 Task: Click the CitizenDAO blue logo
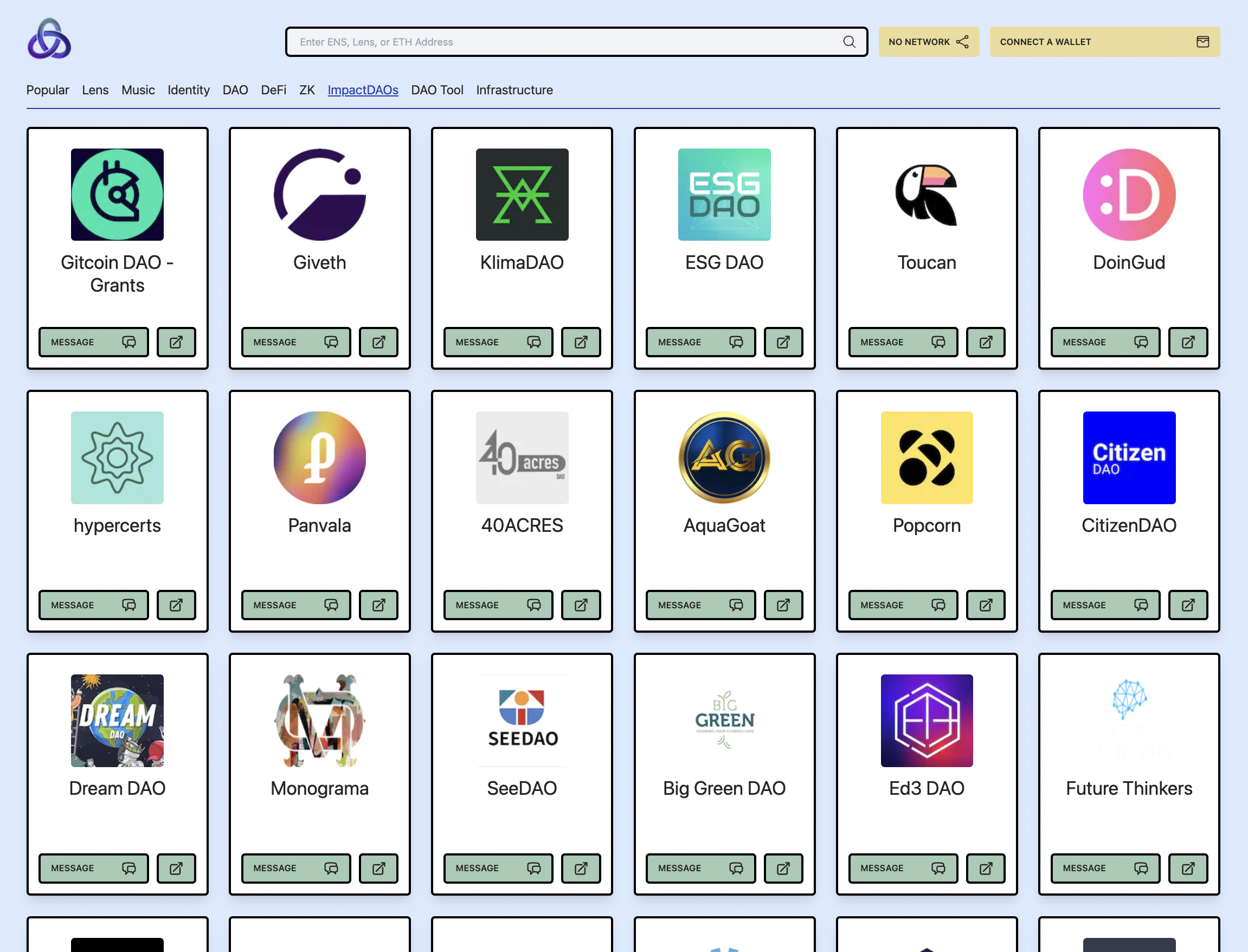(1129, 458)
